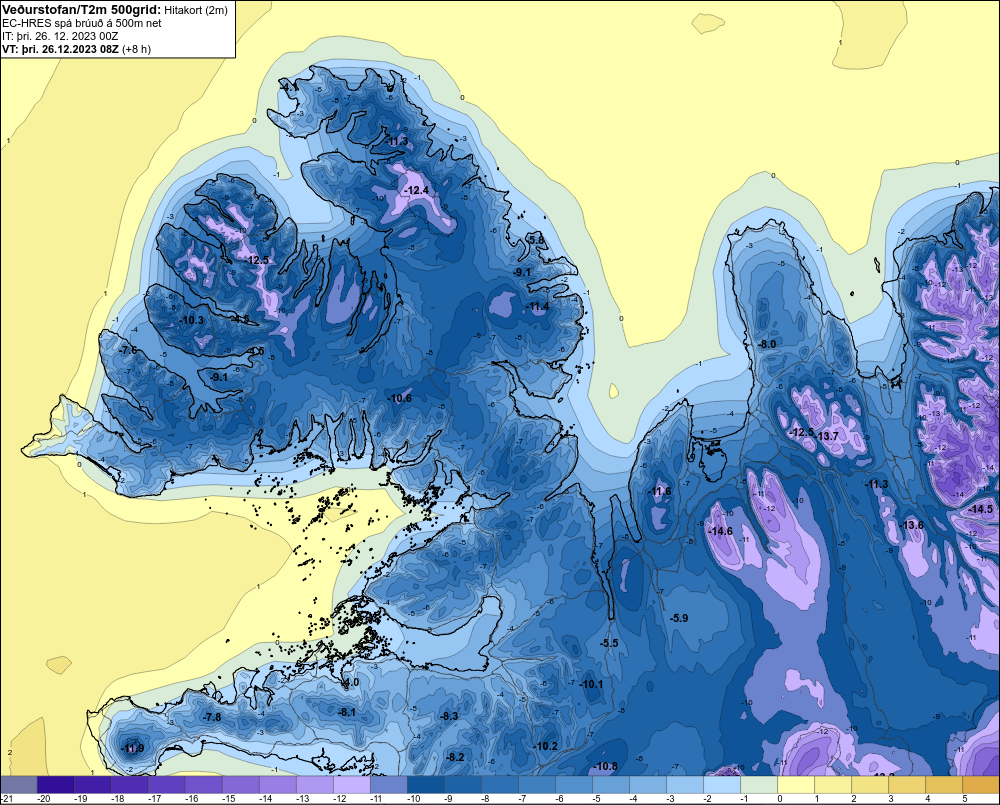Click the -5.8 temperature label near the coast

pyautogui.click(x=536, y=240)
